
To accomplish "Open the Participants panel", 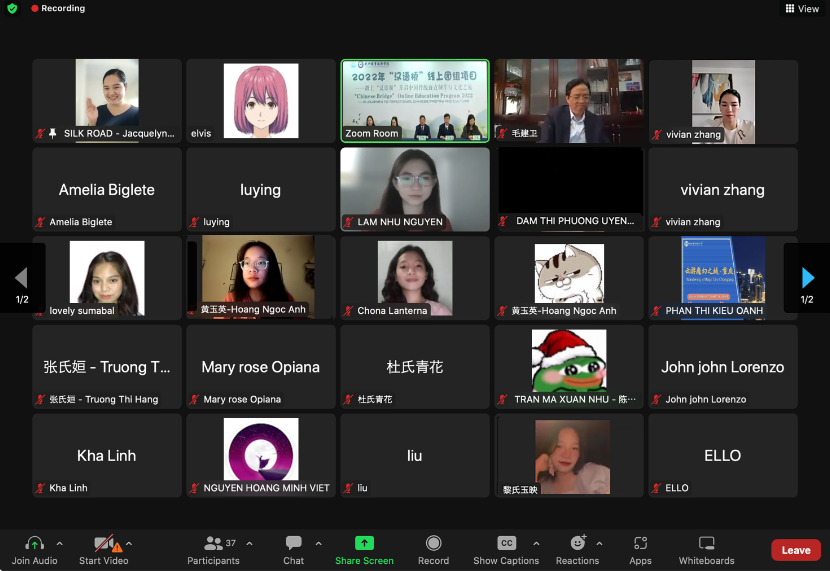I will click(214, 544).
